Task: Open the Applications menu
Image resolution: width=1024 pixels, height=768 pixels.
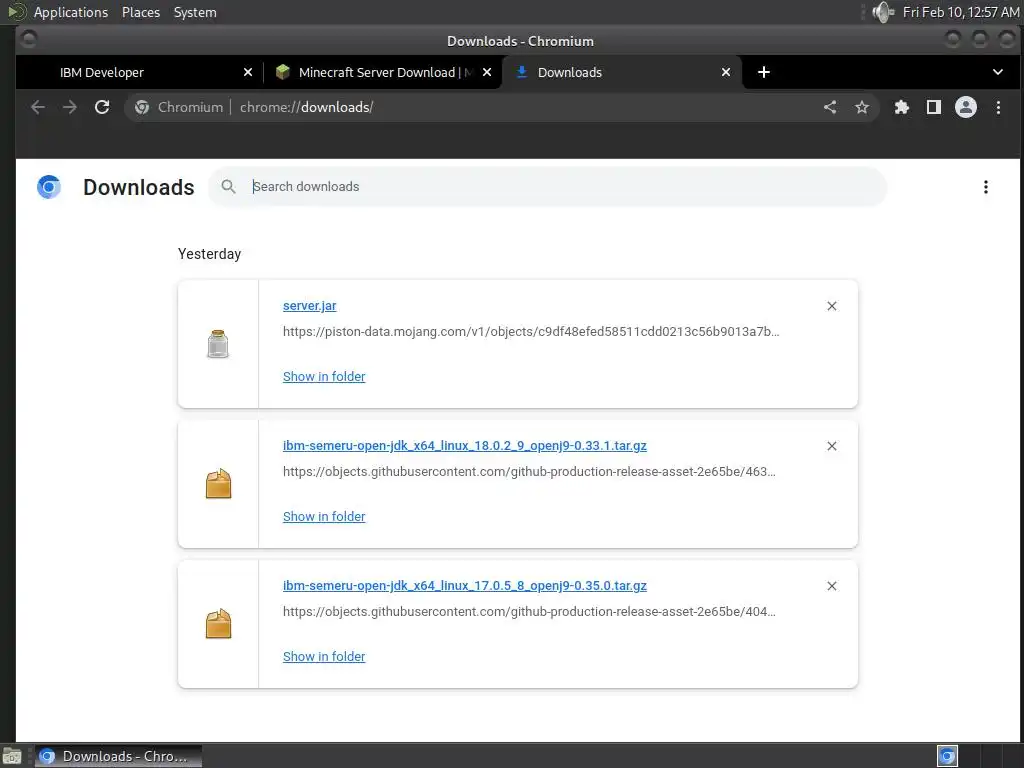Action: [71, 12]
